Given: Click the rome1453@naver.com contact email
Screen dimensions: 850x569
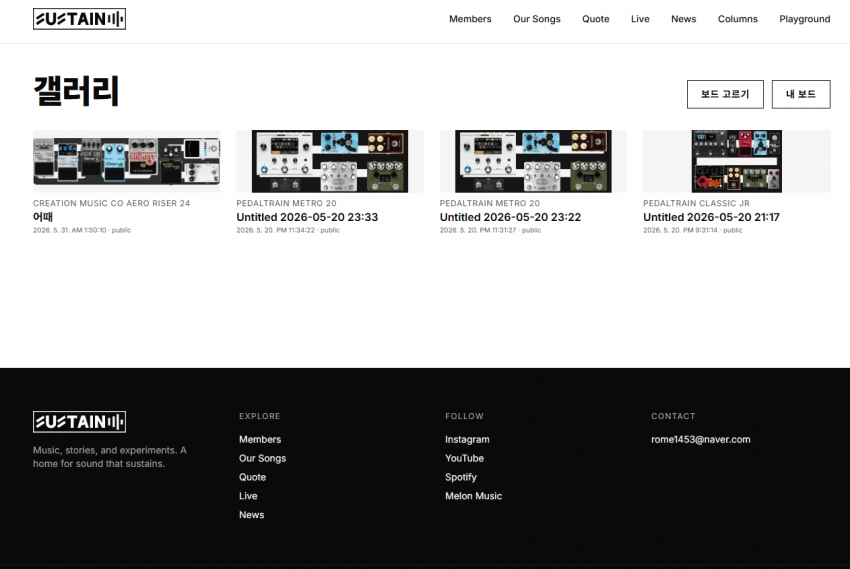Looking at the screenshot, I should [x=700, y=439].
